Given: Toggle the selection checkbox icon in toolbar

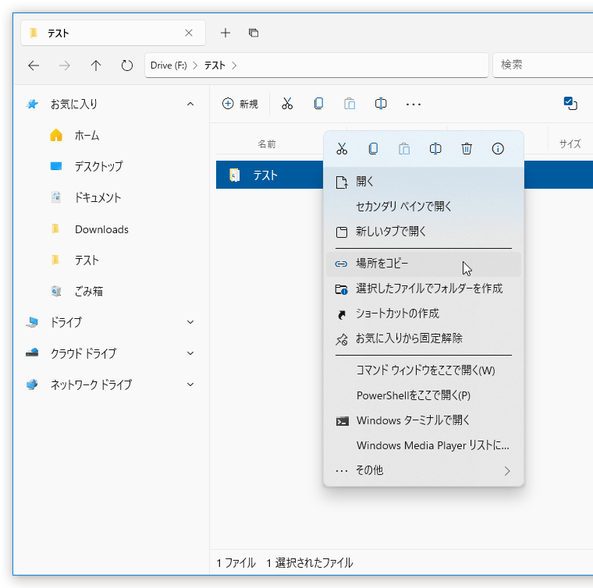Looking at the screenshot, I should [x=570, y=103].
